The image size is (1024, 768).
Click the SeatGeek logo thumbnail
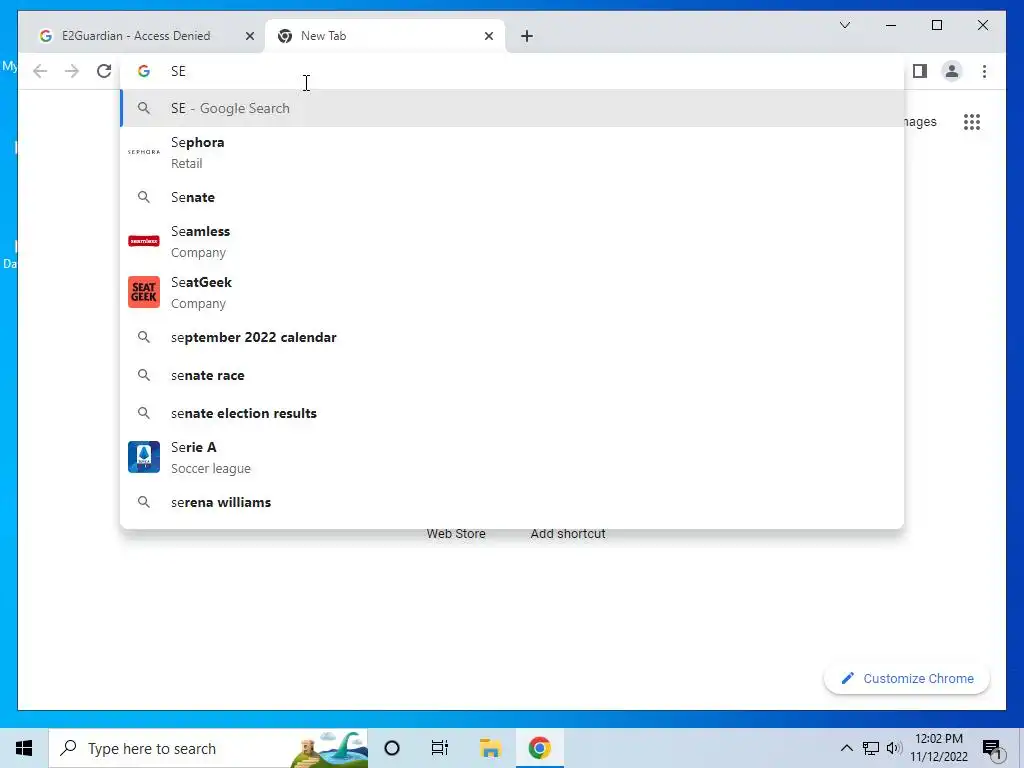[144, 292]
